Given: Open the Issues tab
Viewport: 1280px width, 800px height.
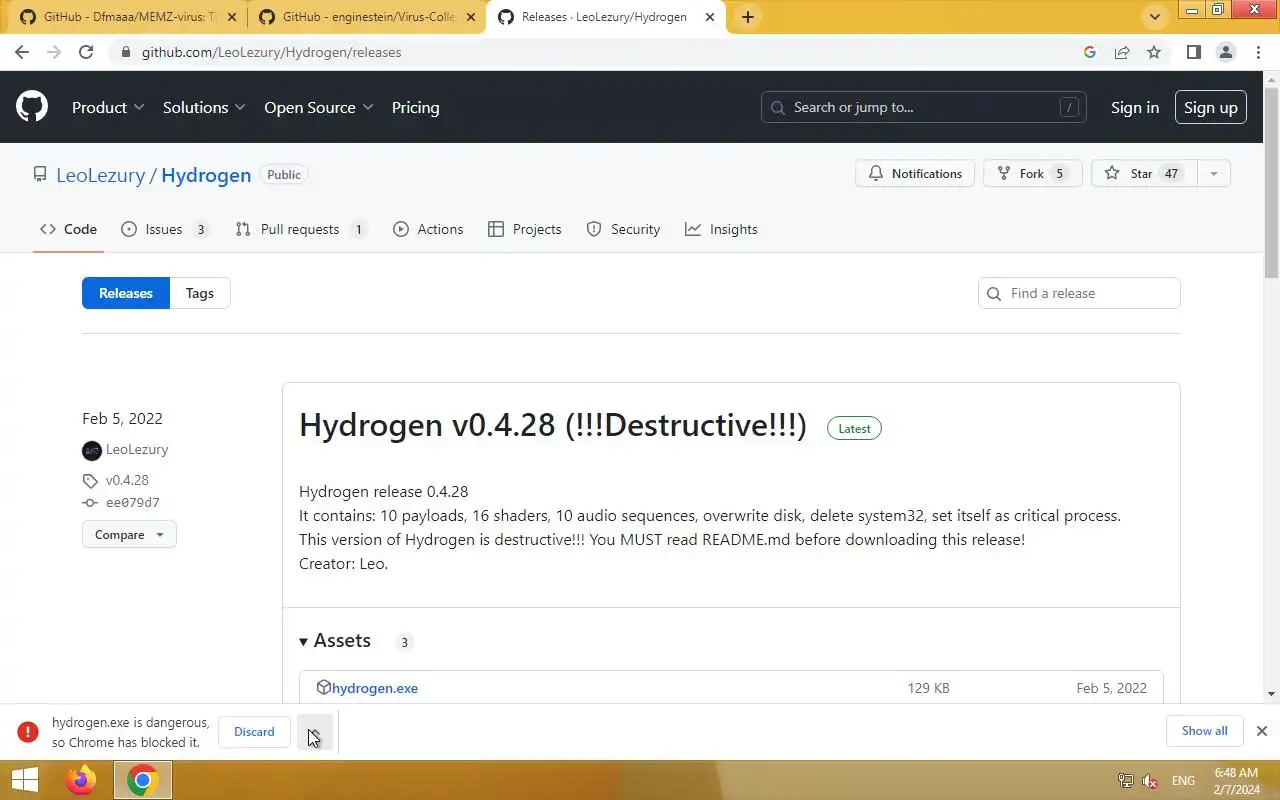Looking at the screenshot, I should [164, 229].
